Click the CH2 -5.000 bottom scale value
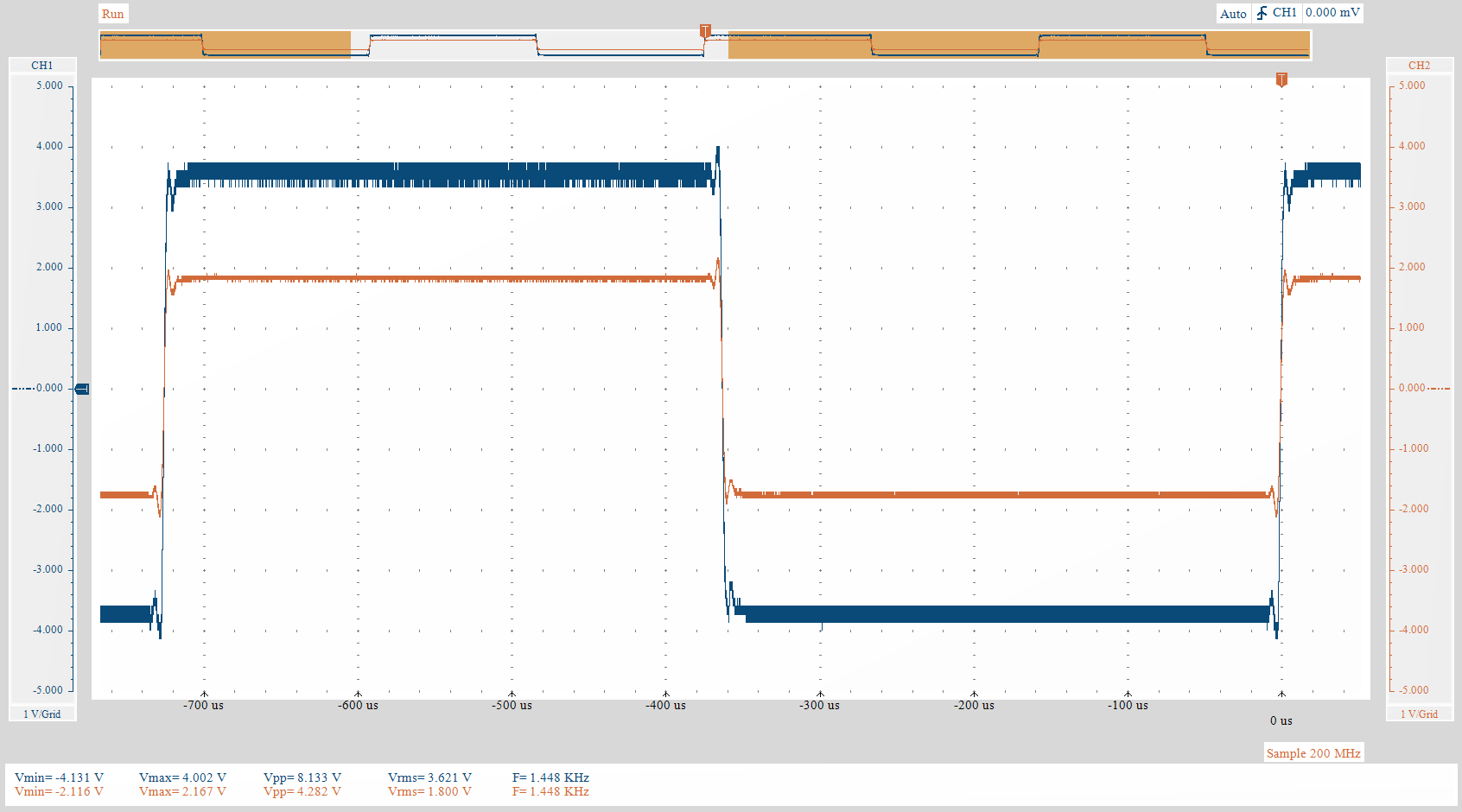The height and width of the screenshot is (812, 1462). point(1412,690)
